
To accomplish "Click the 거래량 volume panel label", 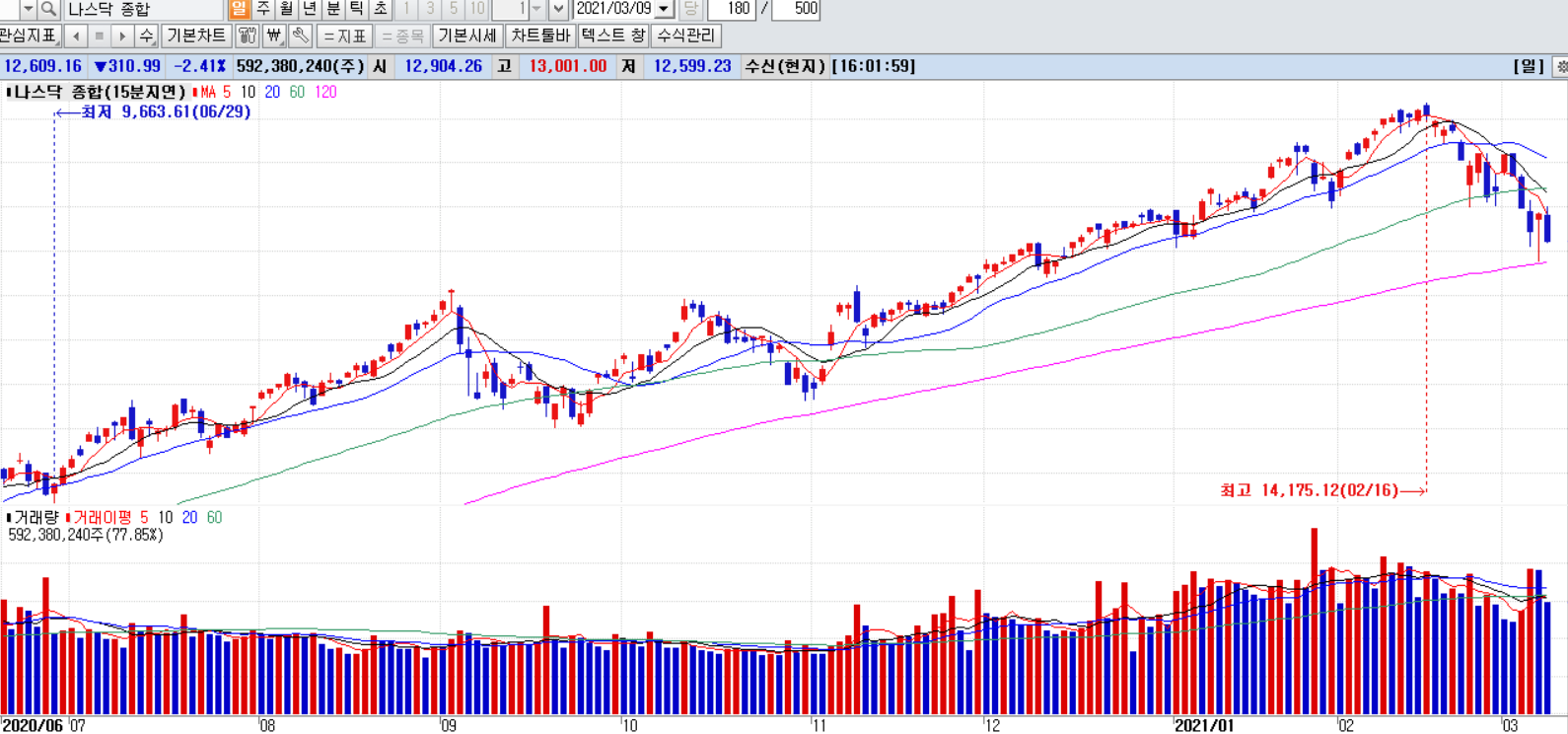I will click(x=36, y=517).
